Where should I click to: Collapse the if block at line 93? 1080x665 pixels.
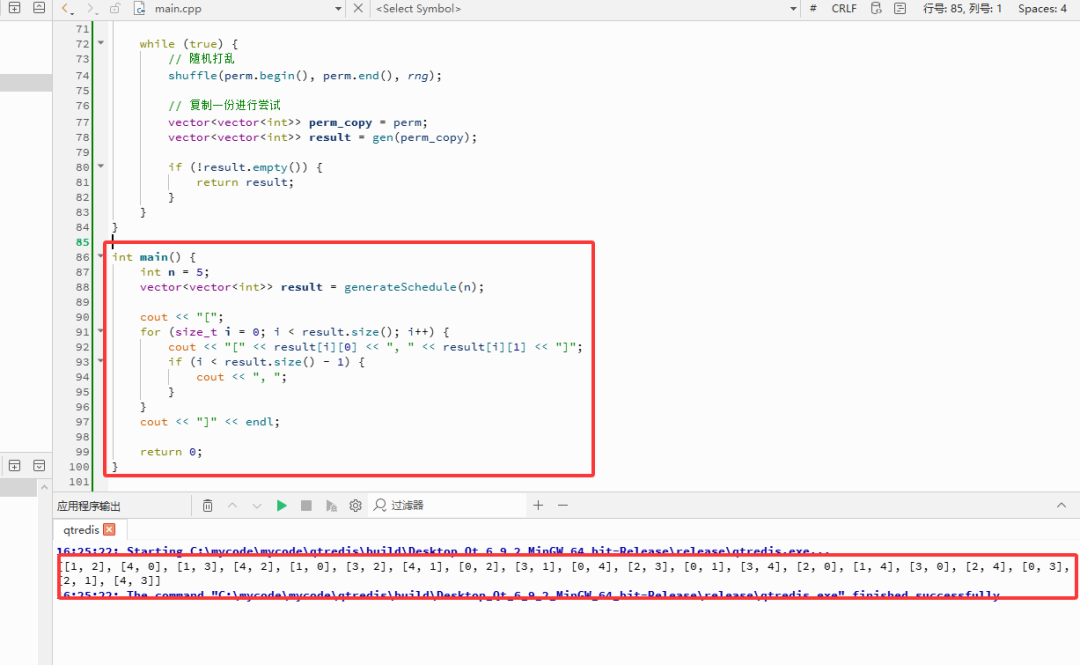point(101,360)
